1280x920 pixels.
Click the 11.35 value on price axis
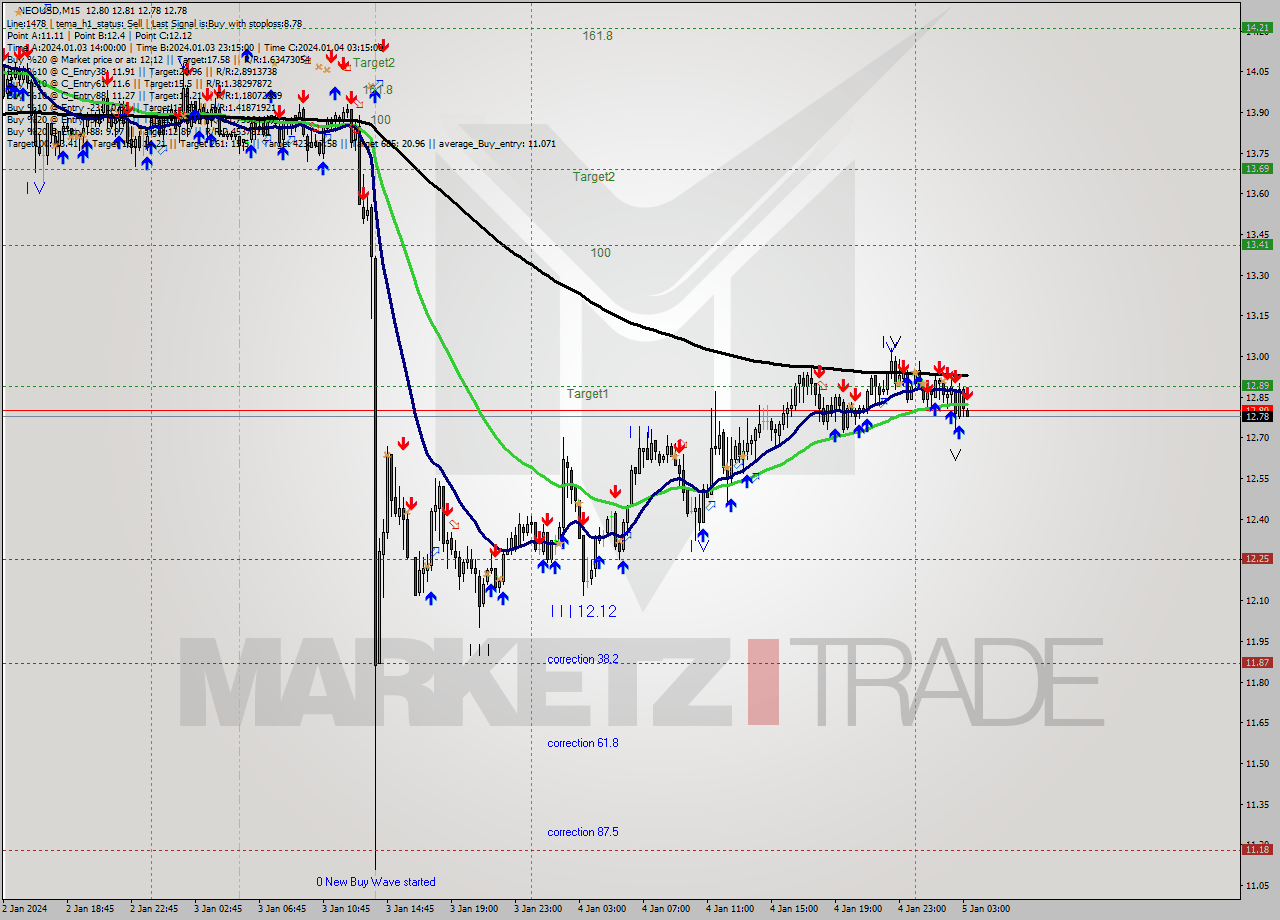pos(1257,805)
